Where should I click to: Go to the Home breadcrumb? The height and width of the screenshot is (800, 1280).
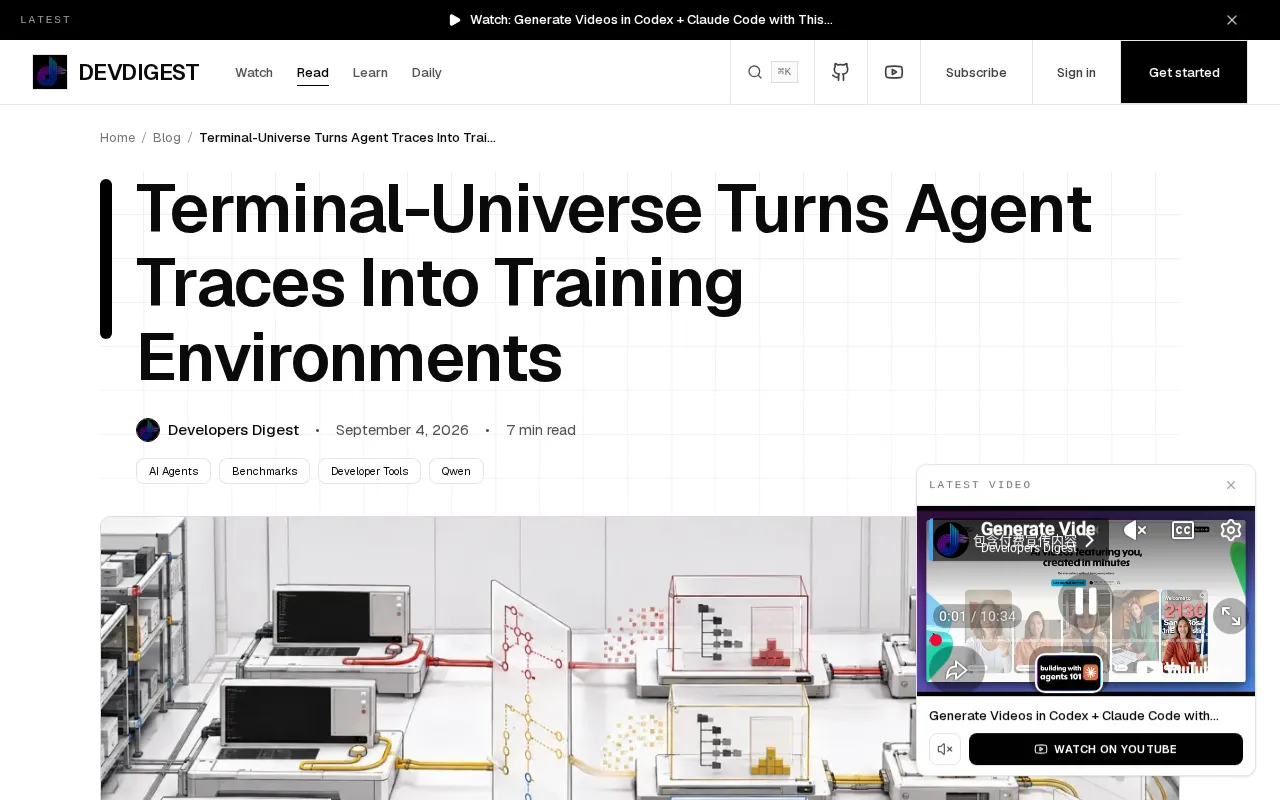click(118, 138)
